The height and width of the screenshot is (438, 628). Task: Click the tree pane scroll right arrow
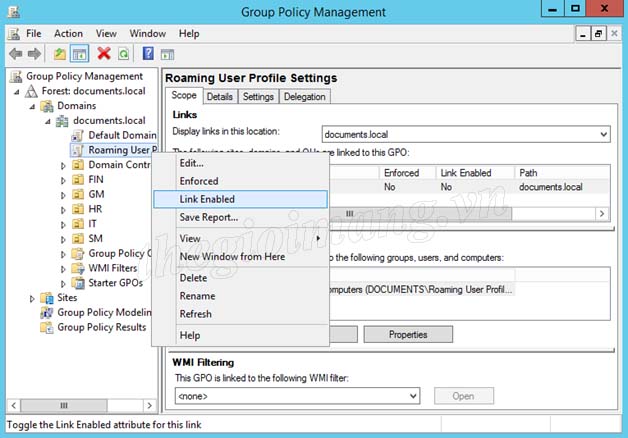149,406
